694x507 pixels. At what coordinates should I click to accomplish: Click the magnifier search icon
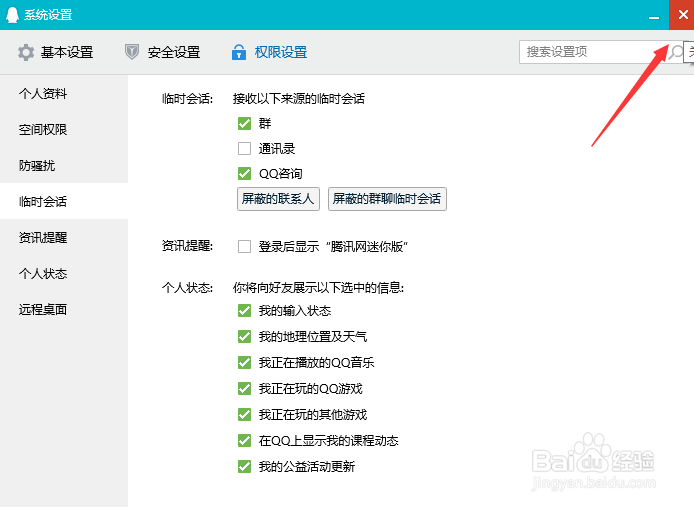tap(676, 52)
